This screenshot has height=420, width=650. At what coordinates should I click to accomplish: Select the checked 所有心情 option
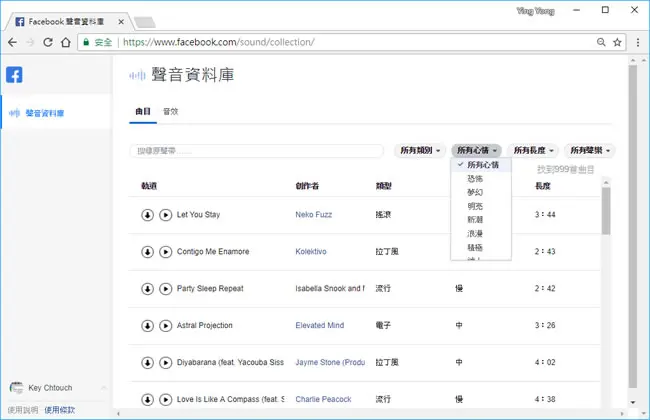pos(481,165)
